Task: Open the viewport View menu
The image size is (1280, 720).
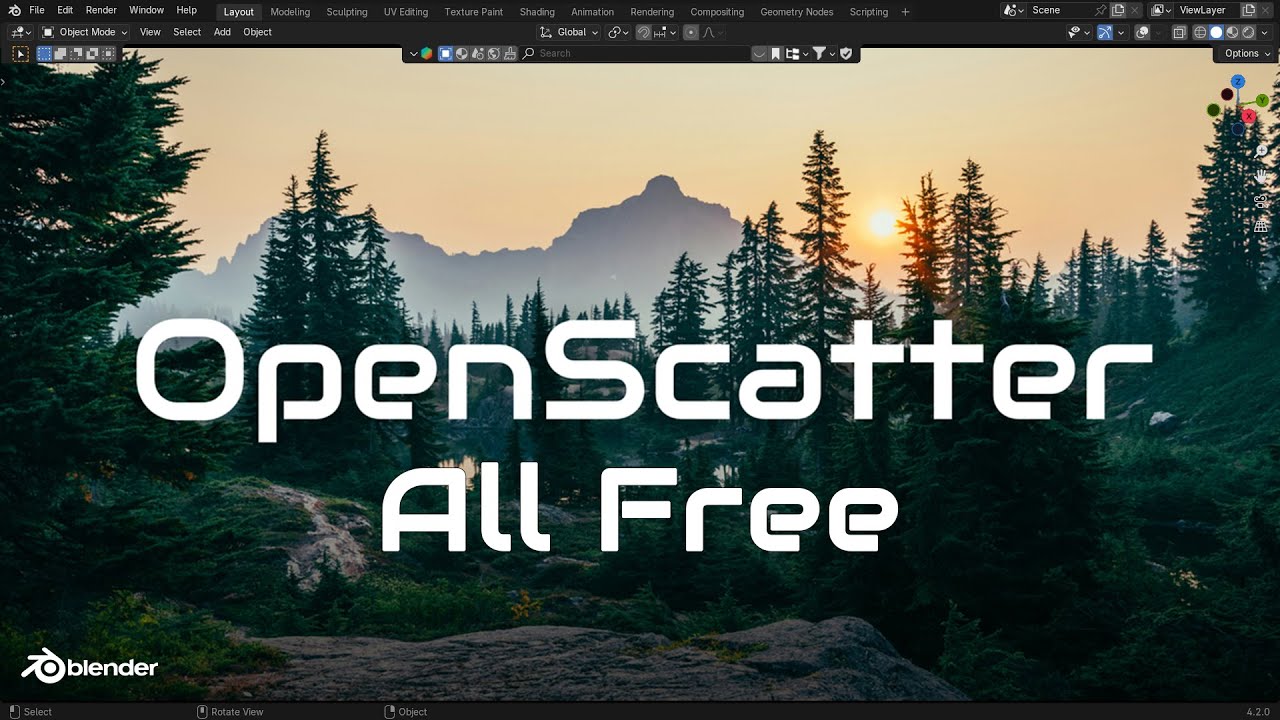Action: coord(150,32)
